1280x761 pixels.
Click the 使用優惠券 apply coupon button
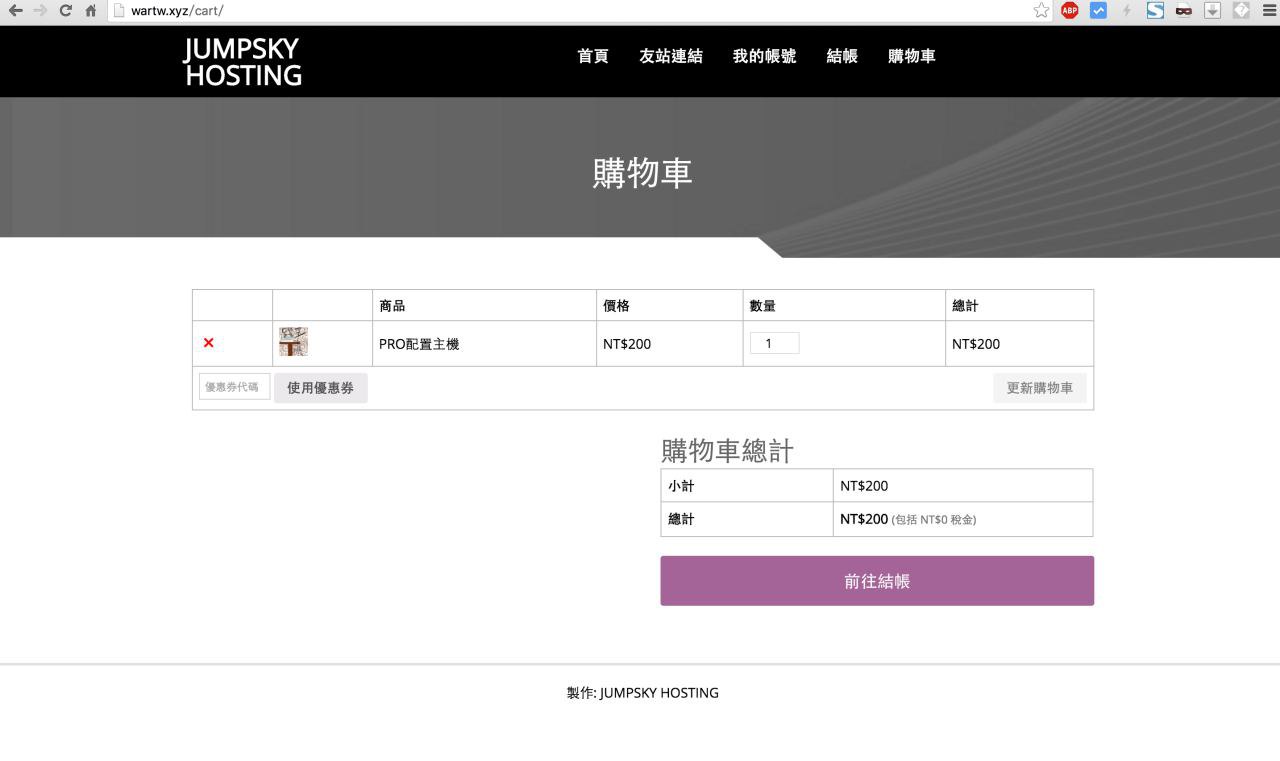pyautogui.click(x=320, y=388)
